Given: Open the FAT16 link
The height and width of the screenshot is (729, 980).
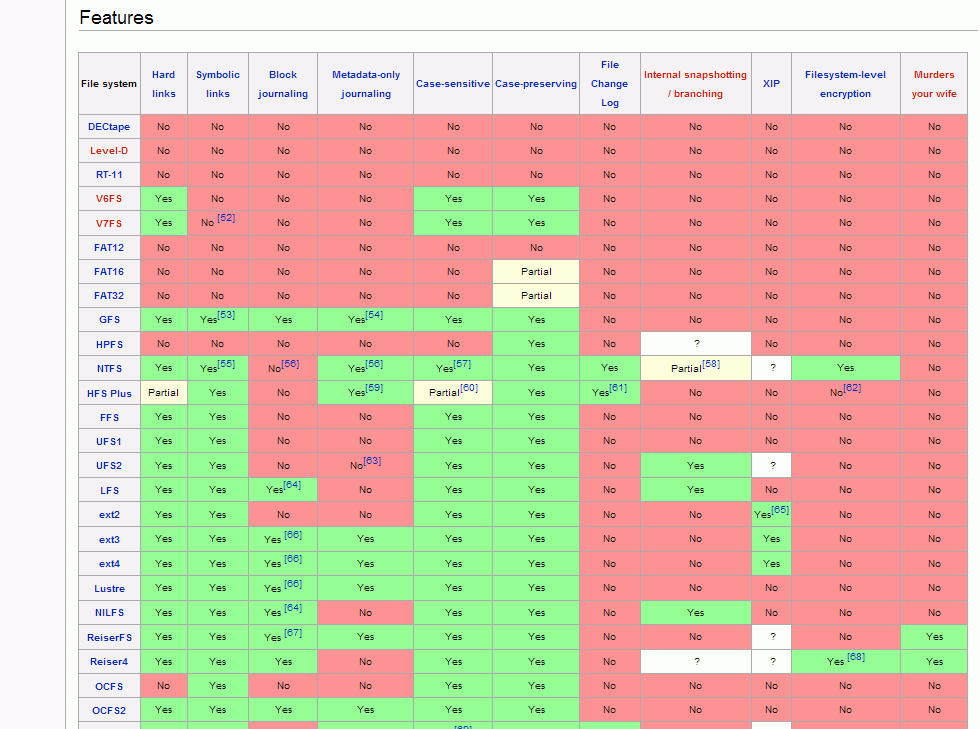Looking at the screenshot, I should point(109,272).
